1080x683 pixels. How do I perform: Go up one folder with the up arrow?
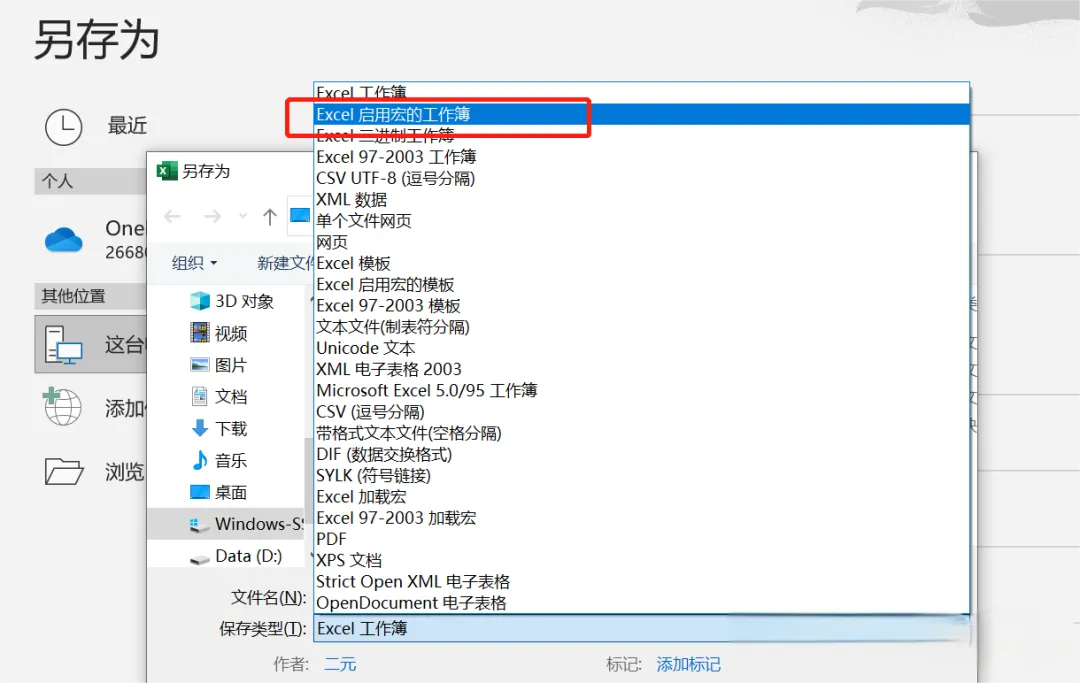click(x=269, y=217)
